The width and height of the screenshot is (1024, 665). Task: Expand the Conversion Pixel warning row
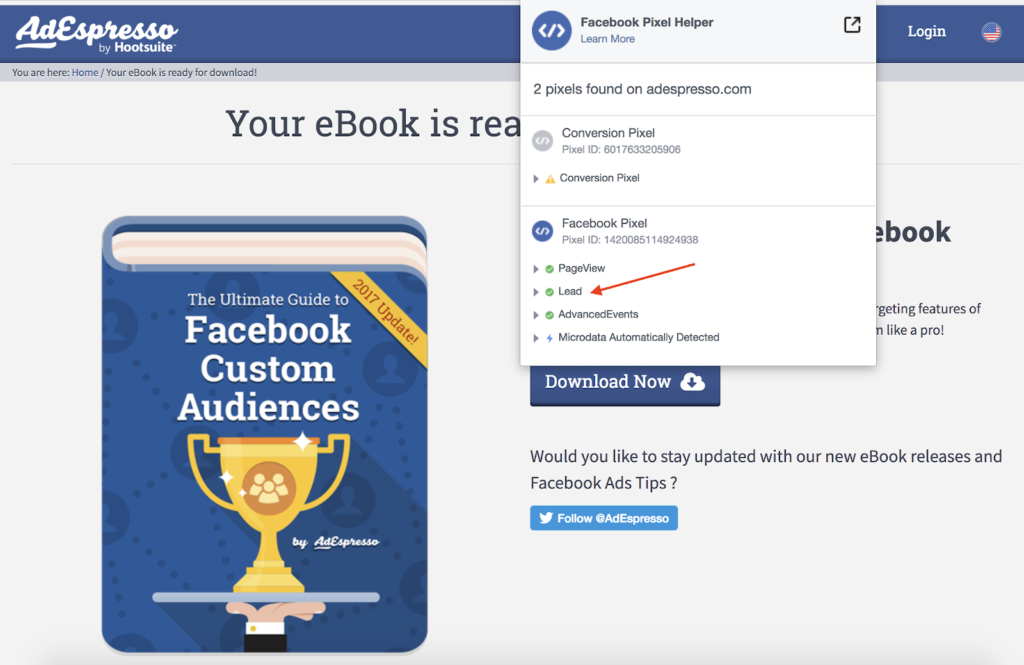tap(536, 178)
